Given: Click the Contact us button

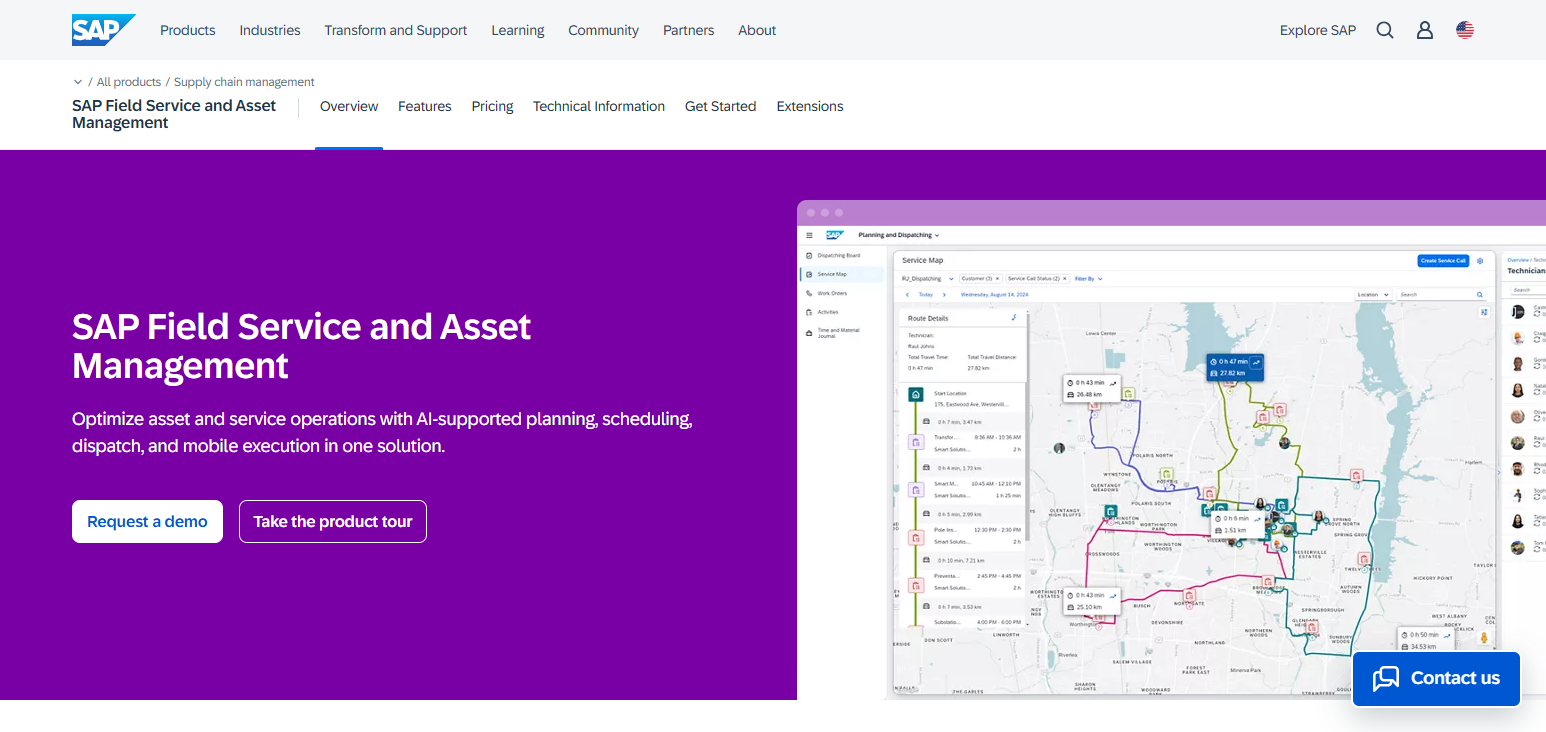Looking at the screenshot, I should point(1436,678).
